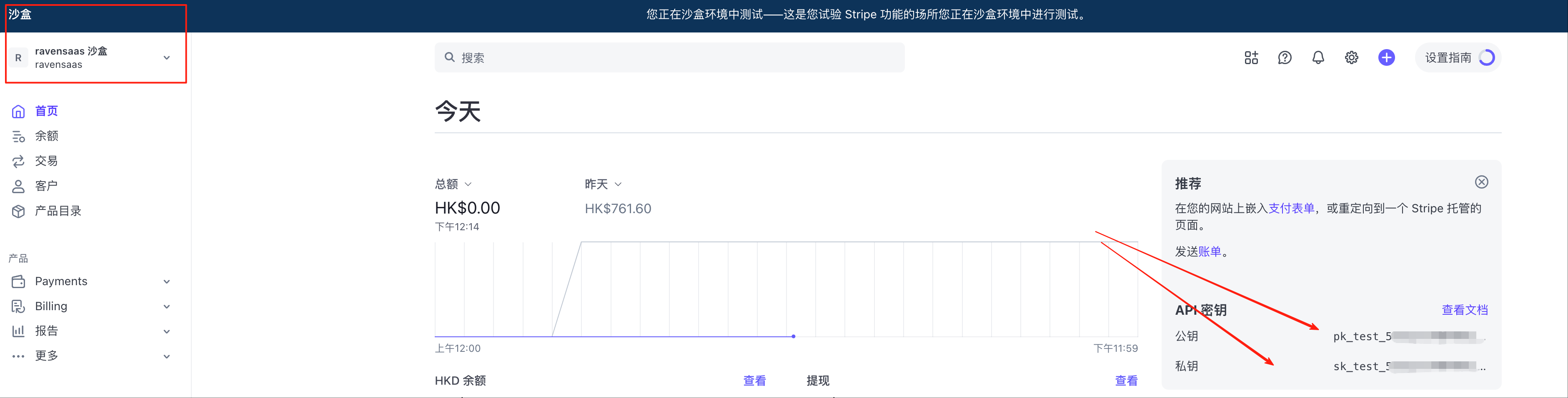Click the 今天 heading
Image resolution: width=1568 pixels, height=398 pixels.
[458, 111]
